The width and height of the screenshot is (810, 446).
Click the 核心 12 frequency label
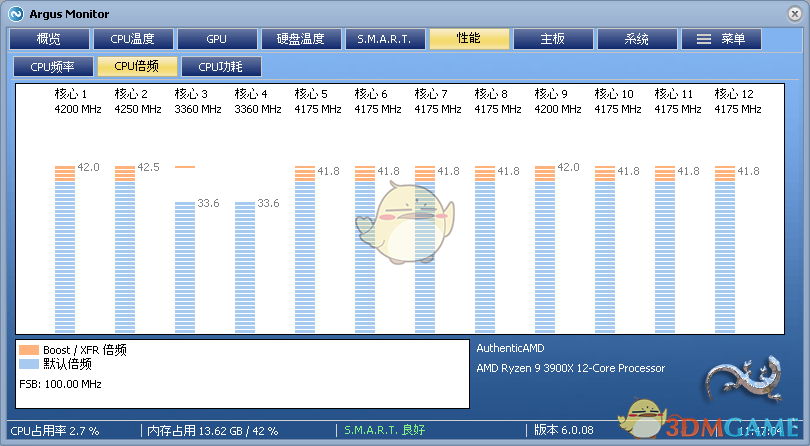738,109
